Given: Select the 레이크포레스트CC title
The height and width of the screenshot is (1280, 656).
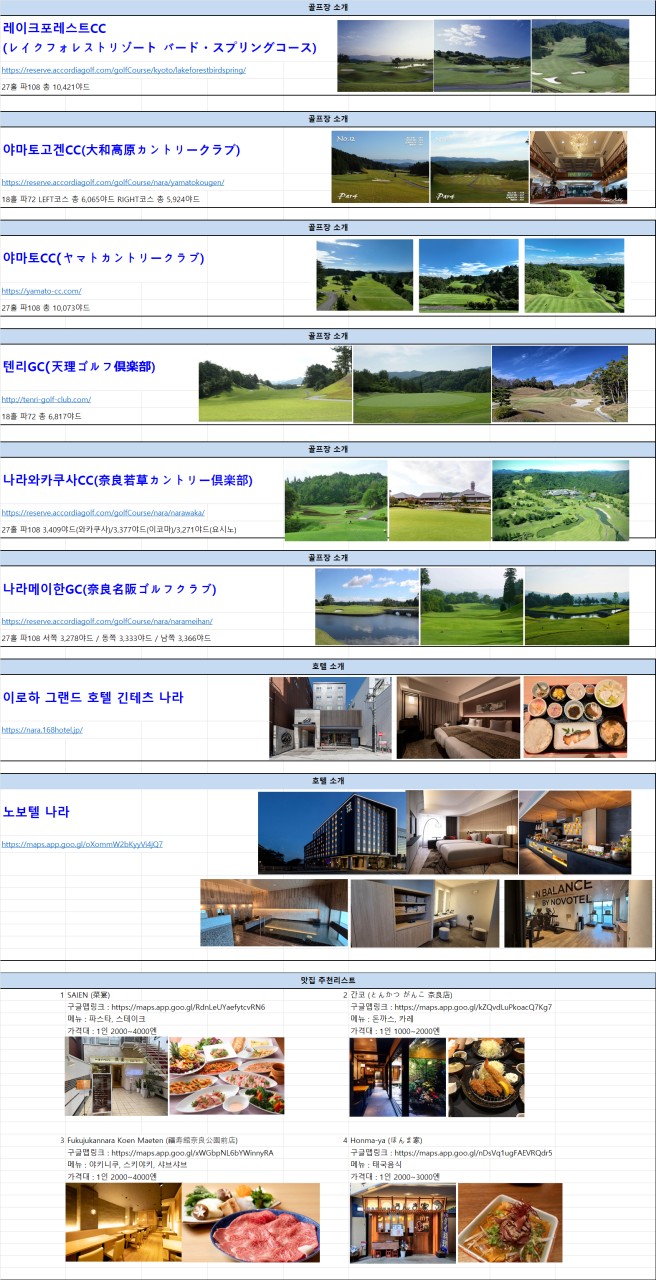Looking at the screenshot, I should click(x=160, y=37).
